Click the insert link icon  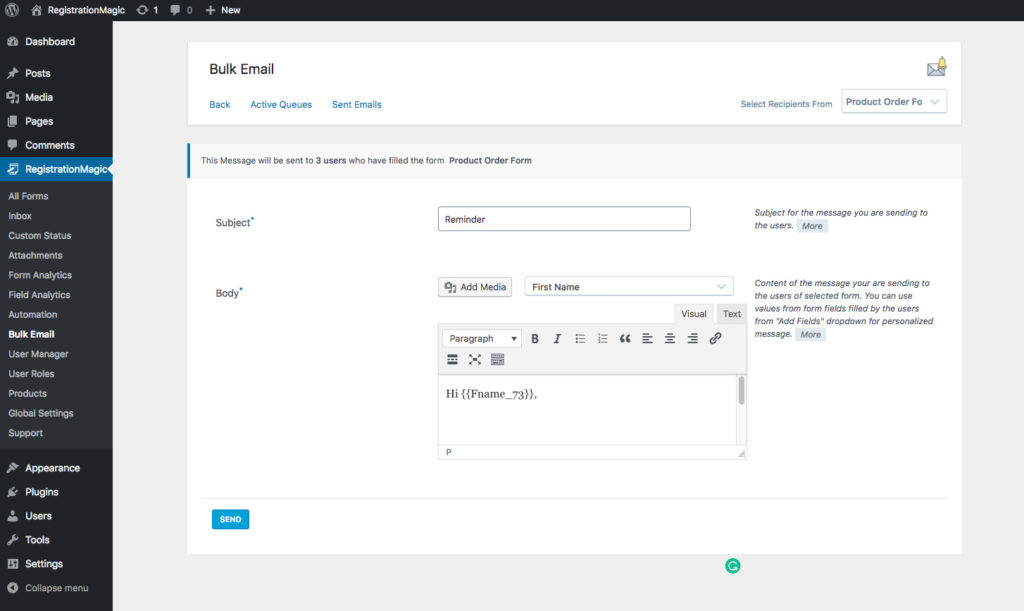pyautogui.click(x=715, y=339)
